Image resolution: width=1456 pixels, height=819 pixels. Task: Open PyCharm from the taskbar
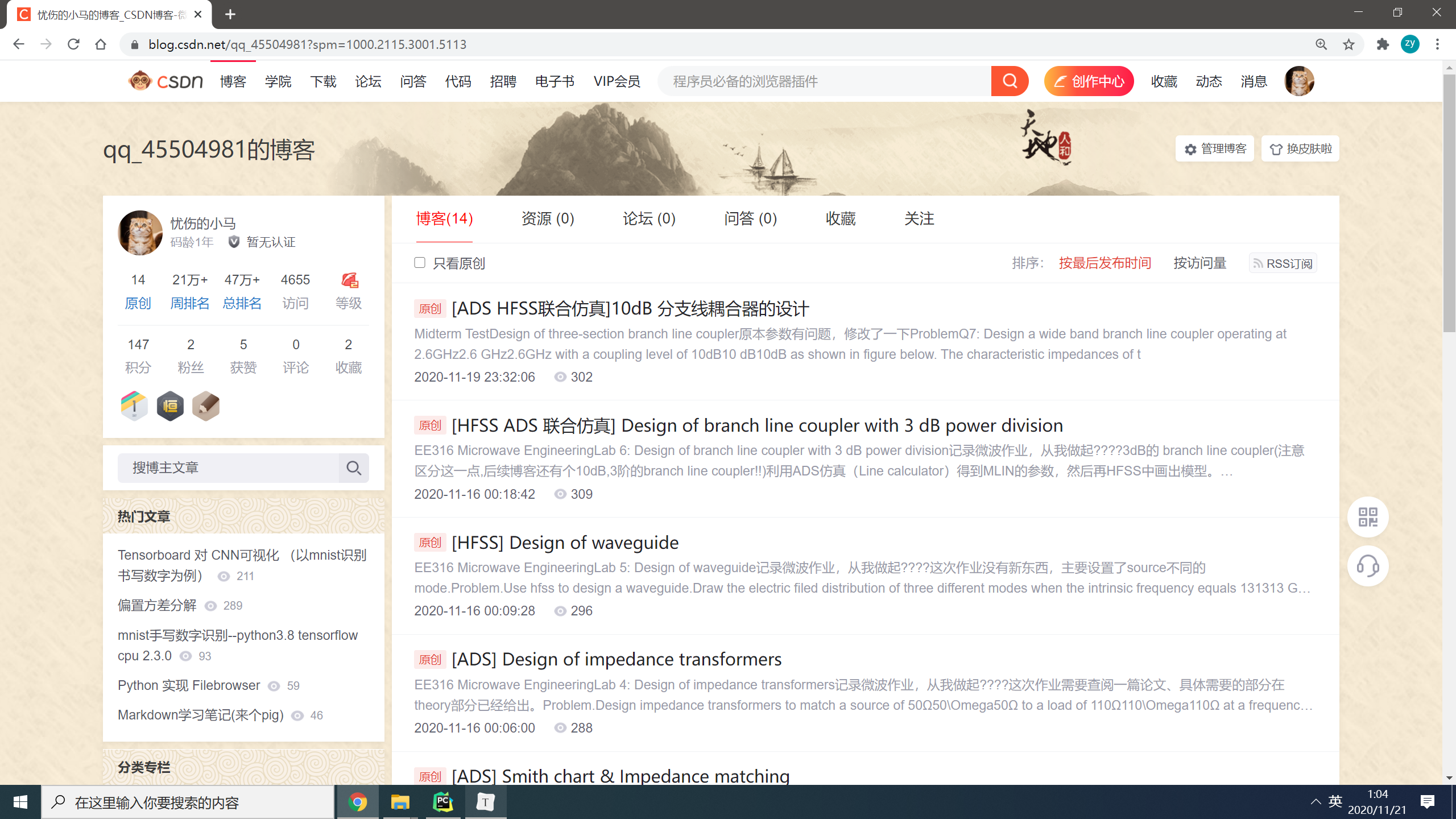point(443,803)
